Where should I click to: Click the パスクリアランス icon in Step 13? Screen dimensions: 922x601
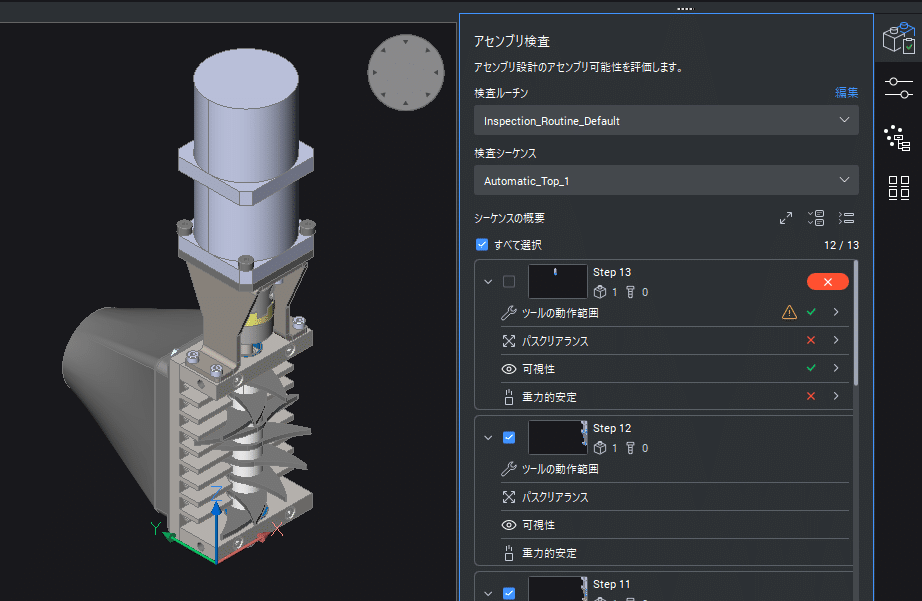tap(511, 339)
